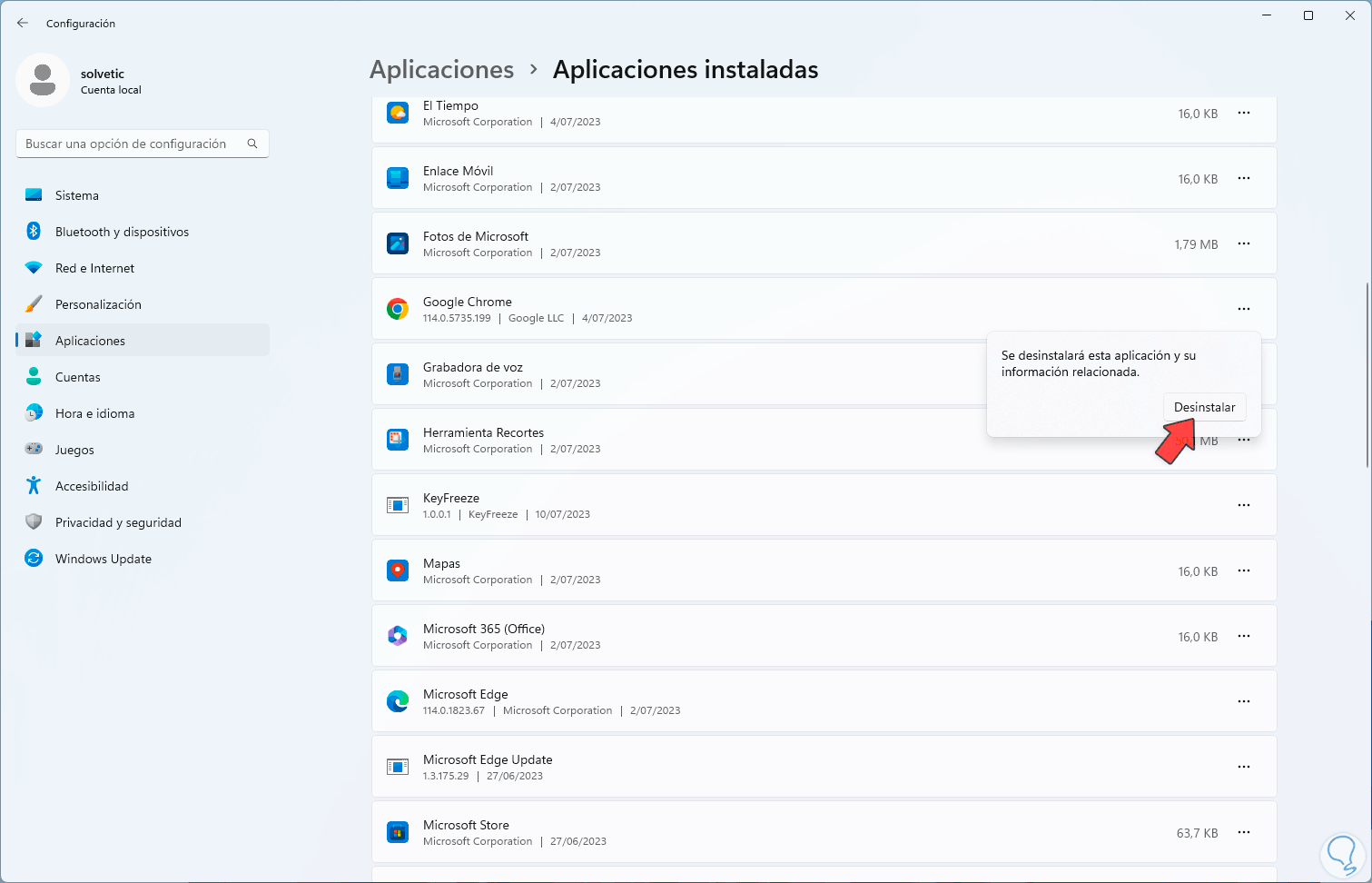Screen dimensions: 1372x883
Task: Confirm with the Desinstalar button
Action: pos(1204,407)
